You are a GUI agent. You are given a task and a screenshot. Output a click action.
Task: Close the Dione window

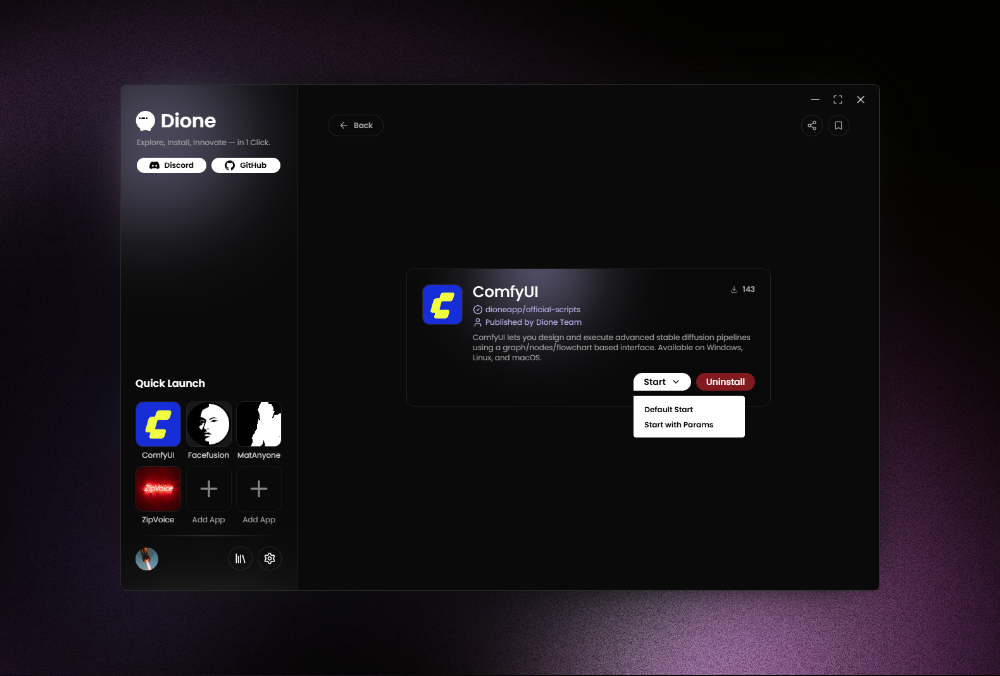[860, 99]
